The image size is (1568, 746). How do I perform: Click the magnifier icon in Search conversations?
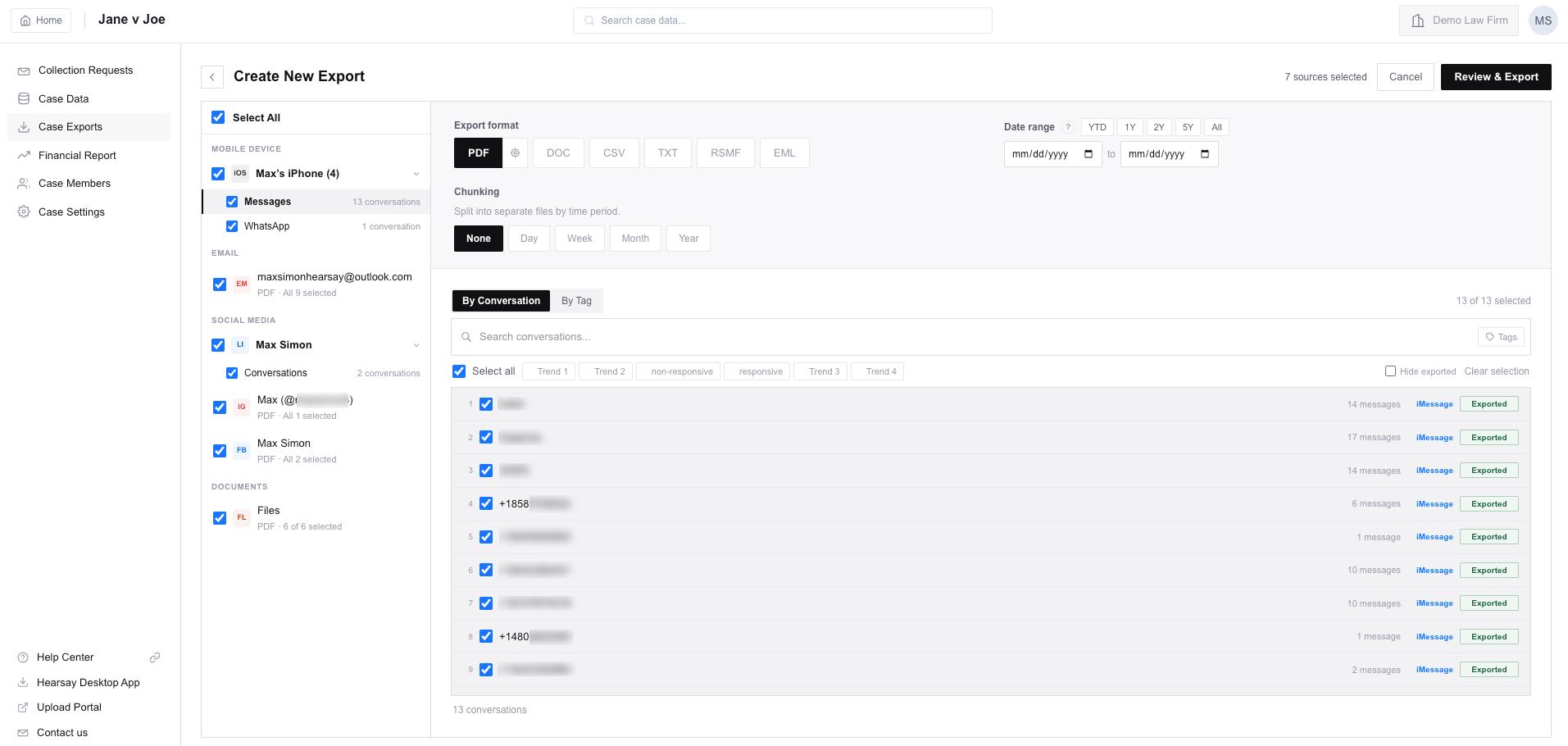coord(466,337)
